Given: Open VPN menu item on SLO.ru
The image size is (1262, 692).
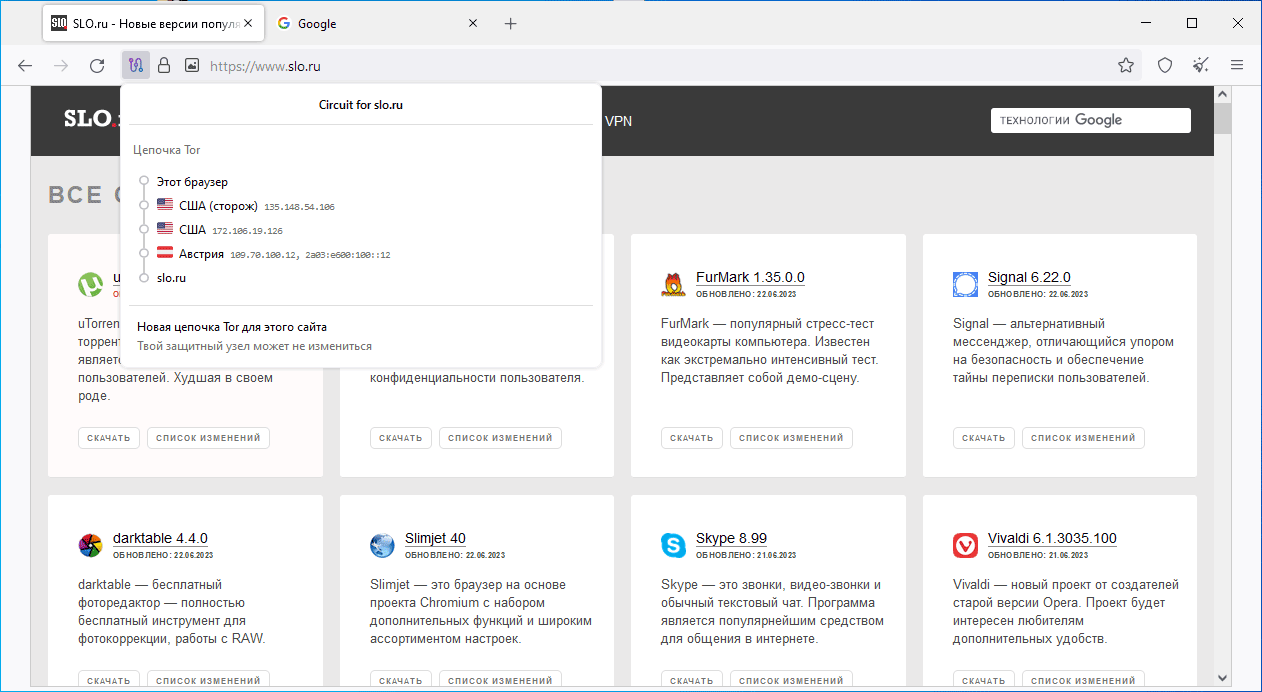Looking at the screenshot, I should 619,121.
